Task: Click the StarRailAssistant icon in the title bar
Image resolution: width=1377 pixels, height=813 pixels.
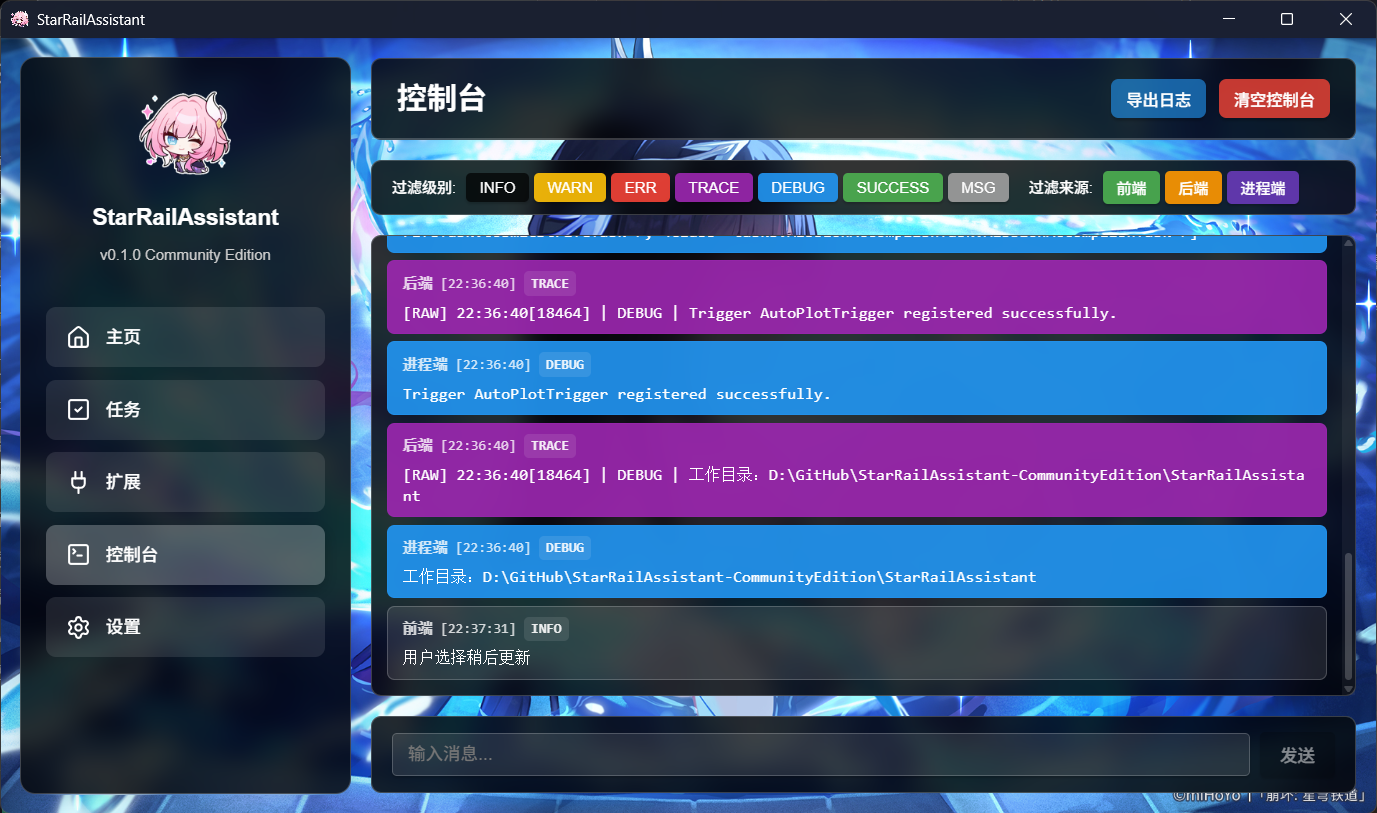Action: 19,18
